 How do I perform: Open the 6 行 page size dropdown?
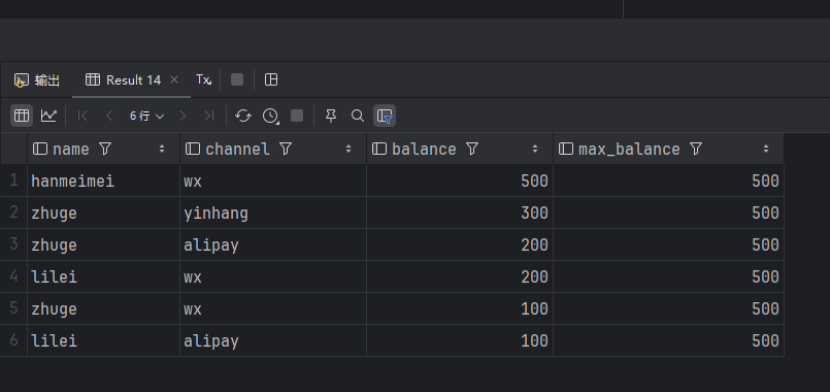click(147, 116)
